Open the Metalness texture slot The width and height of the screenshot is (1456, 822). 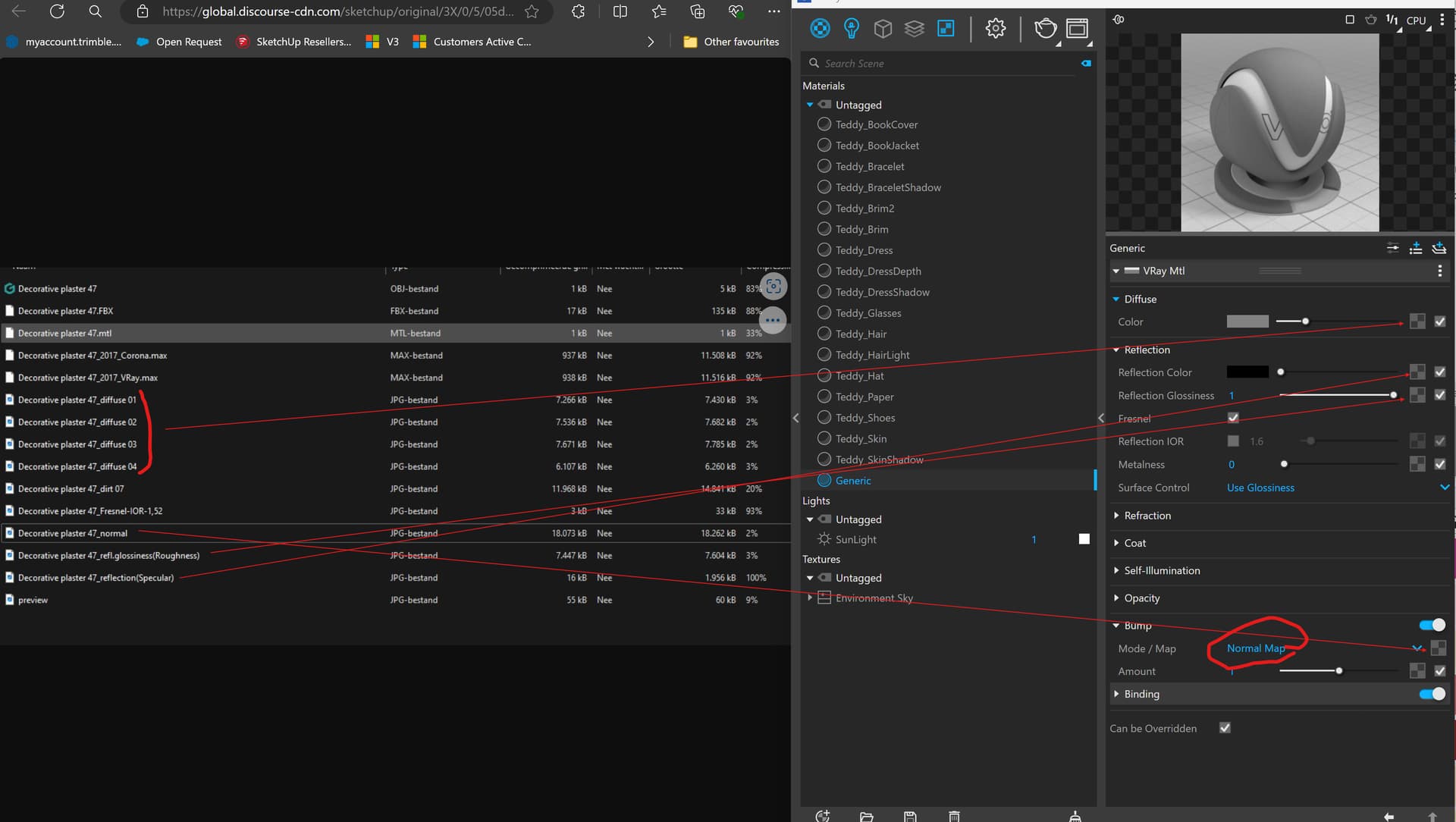(x=1417, y=464)
